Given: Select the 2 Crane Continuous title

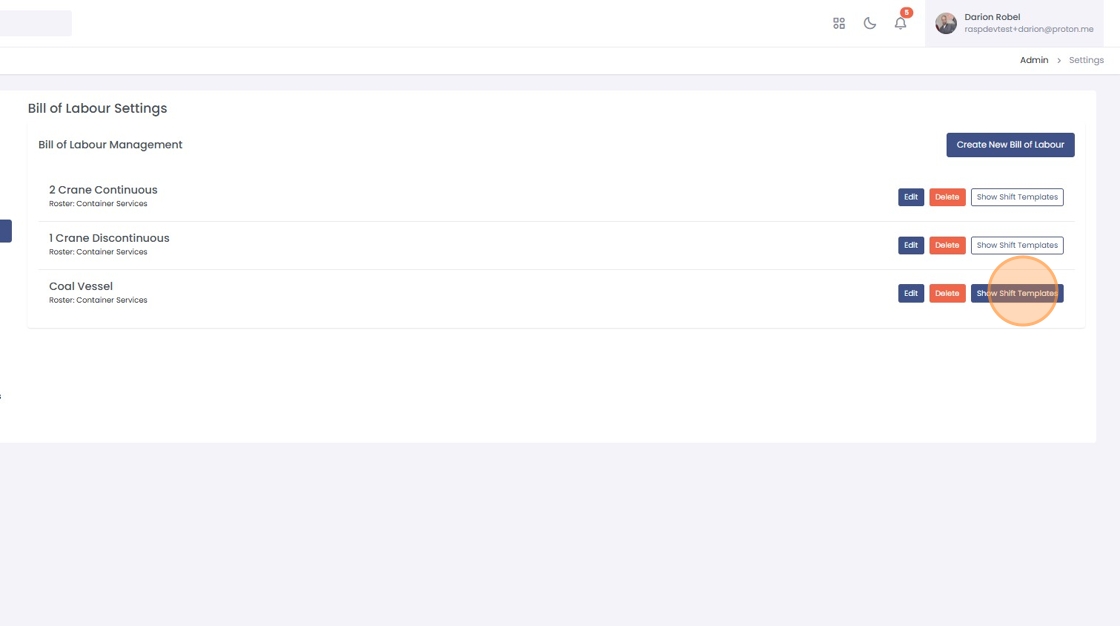Looking at the screenshot, I should click(103, 190).
